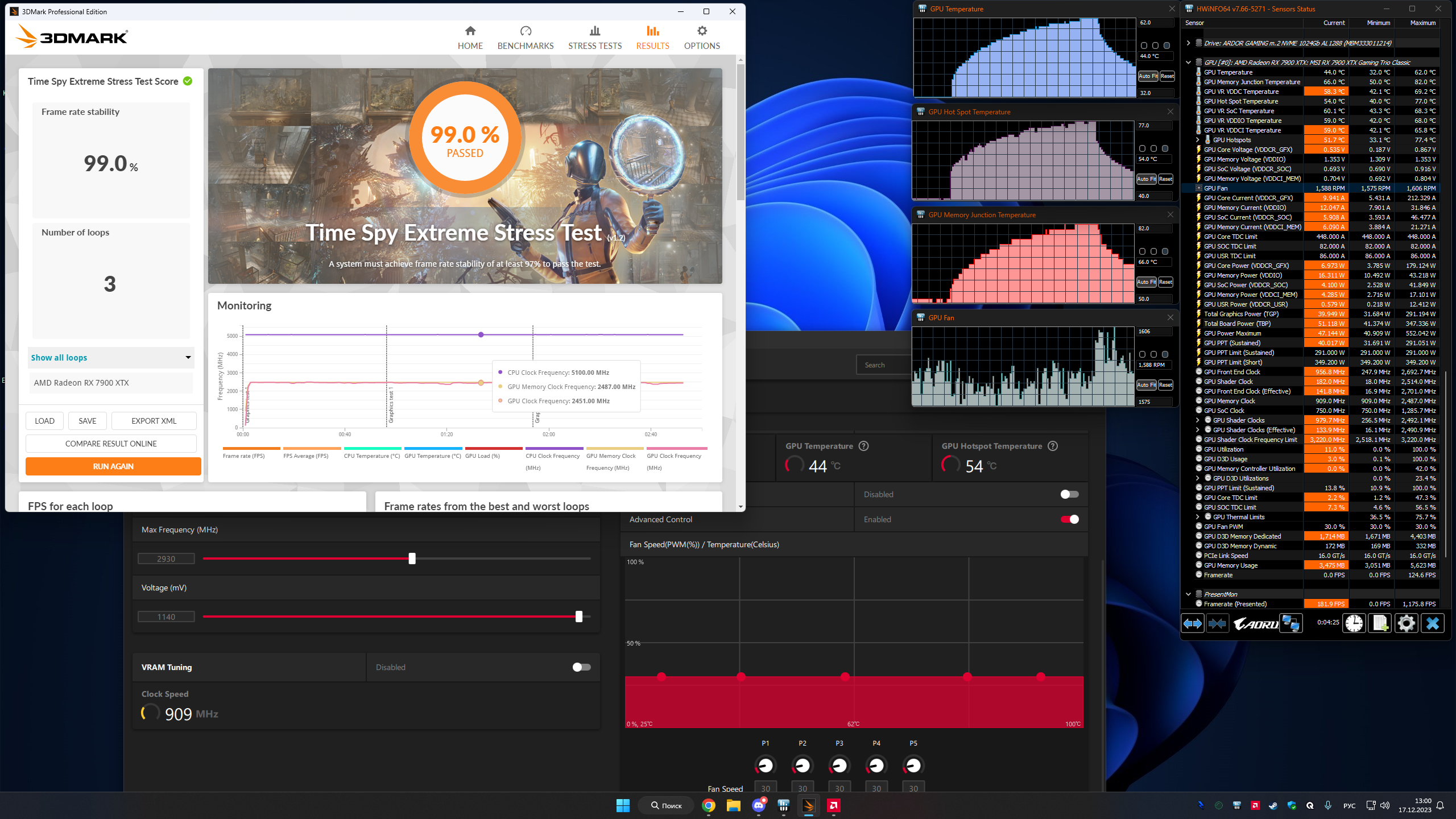Click the help icon next to GPU Temperature
Image resolution: width=1456 pixels, height=819 pixels.
coord(863,446)
